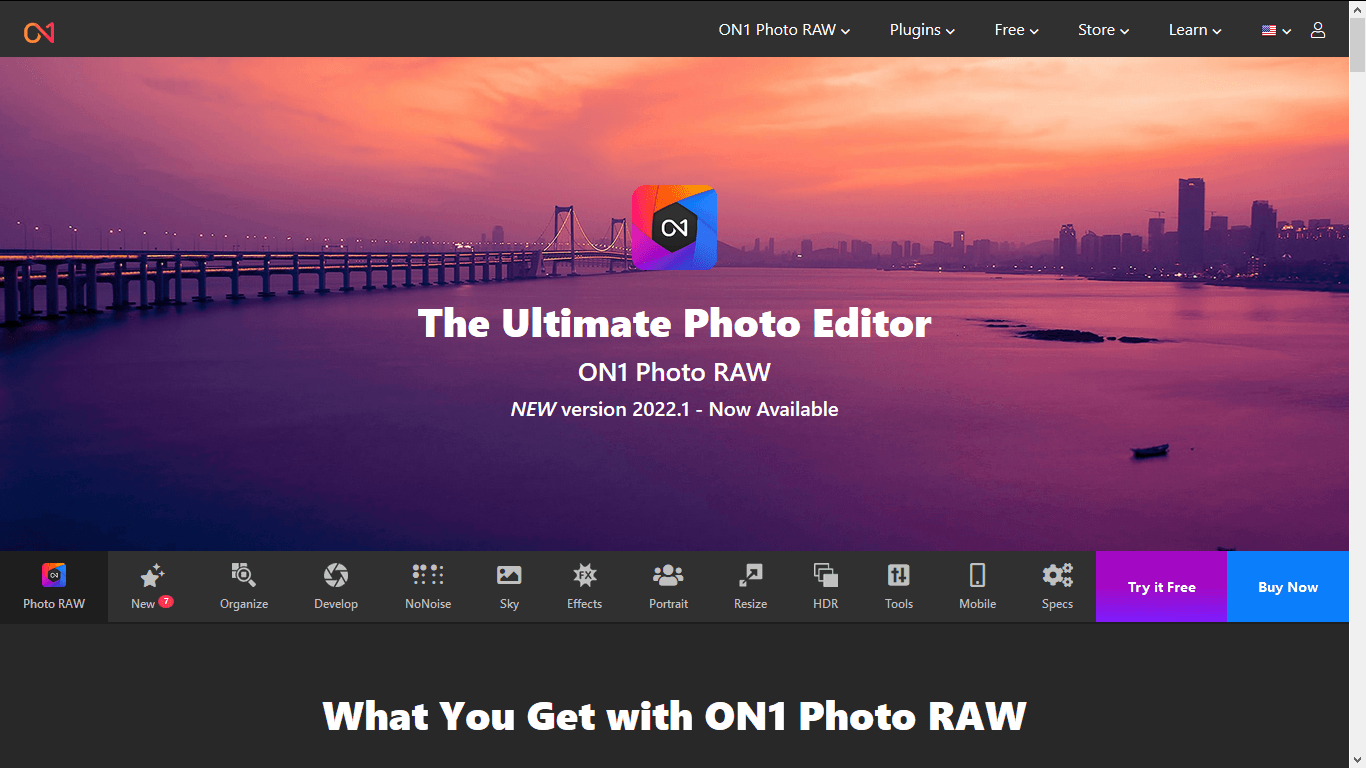Click the Tools sliders icon
Viewport: 1366px width, 768px height.
(899, 575)
